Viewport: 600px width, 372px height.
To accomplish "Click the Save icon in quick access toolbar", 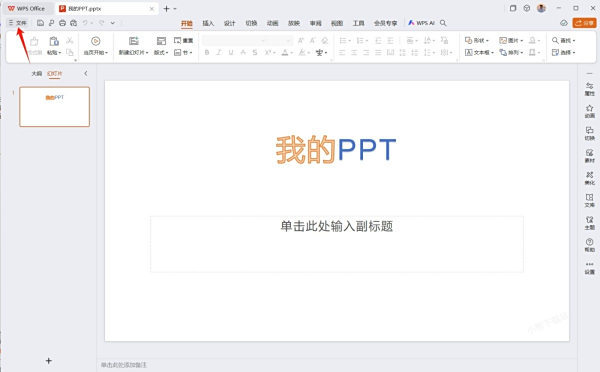I will click(40, 23).
